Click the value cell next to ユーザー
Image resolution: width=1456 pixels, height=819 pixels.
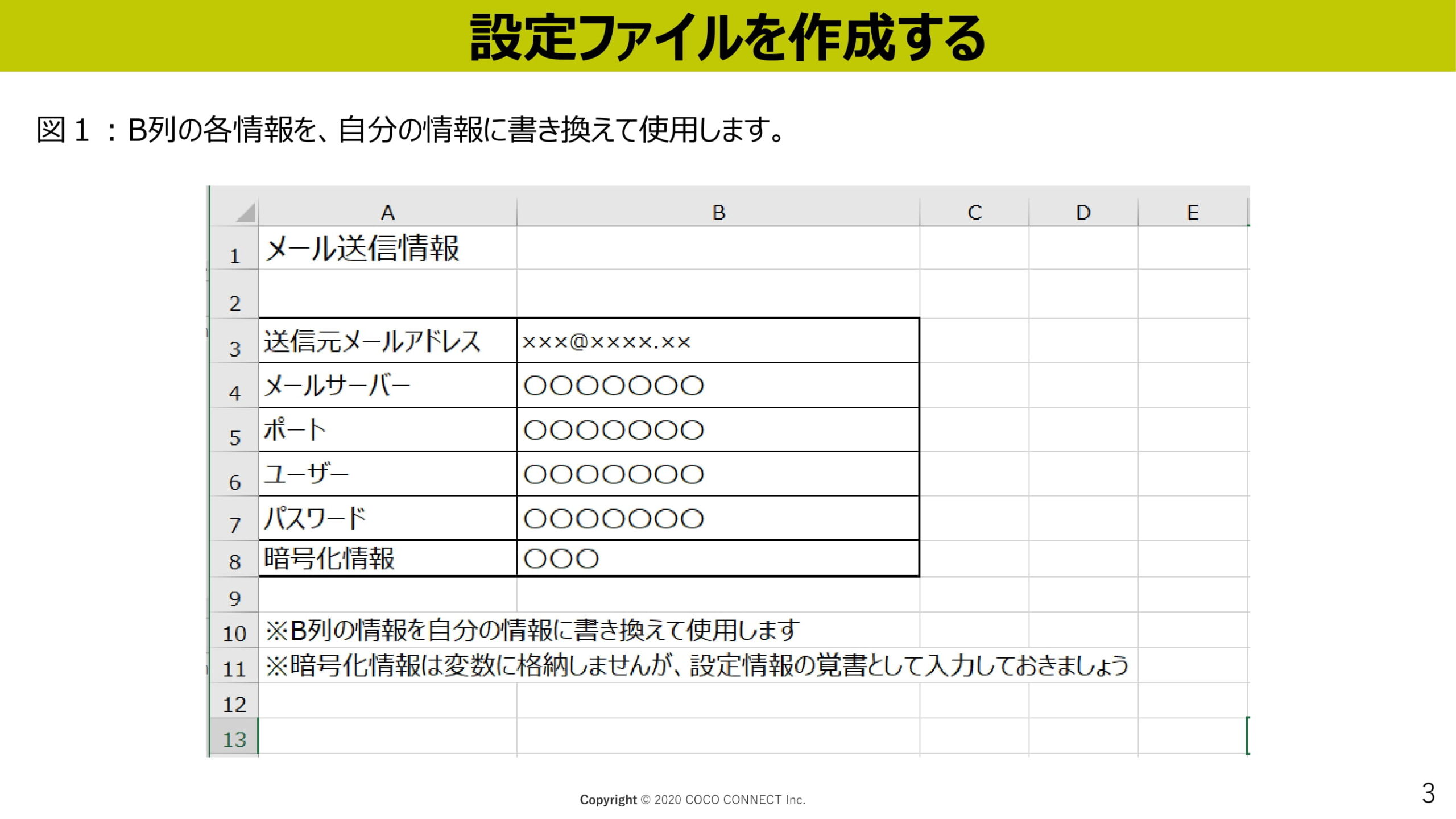718,474
